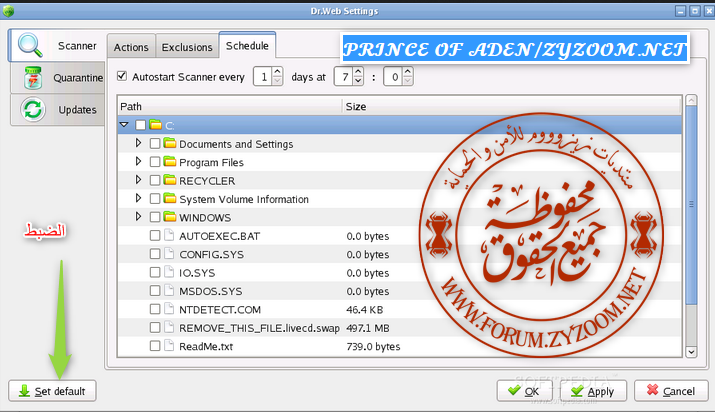Viewport: 715px width, 412px height.
Task: Increase the minutes value stepper
Action: pyautogui.click(x=408, y=72)
